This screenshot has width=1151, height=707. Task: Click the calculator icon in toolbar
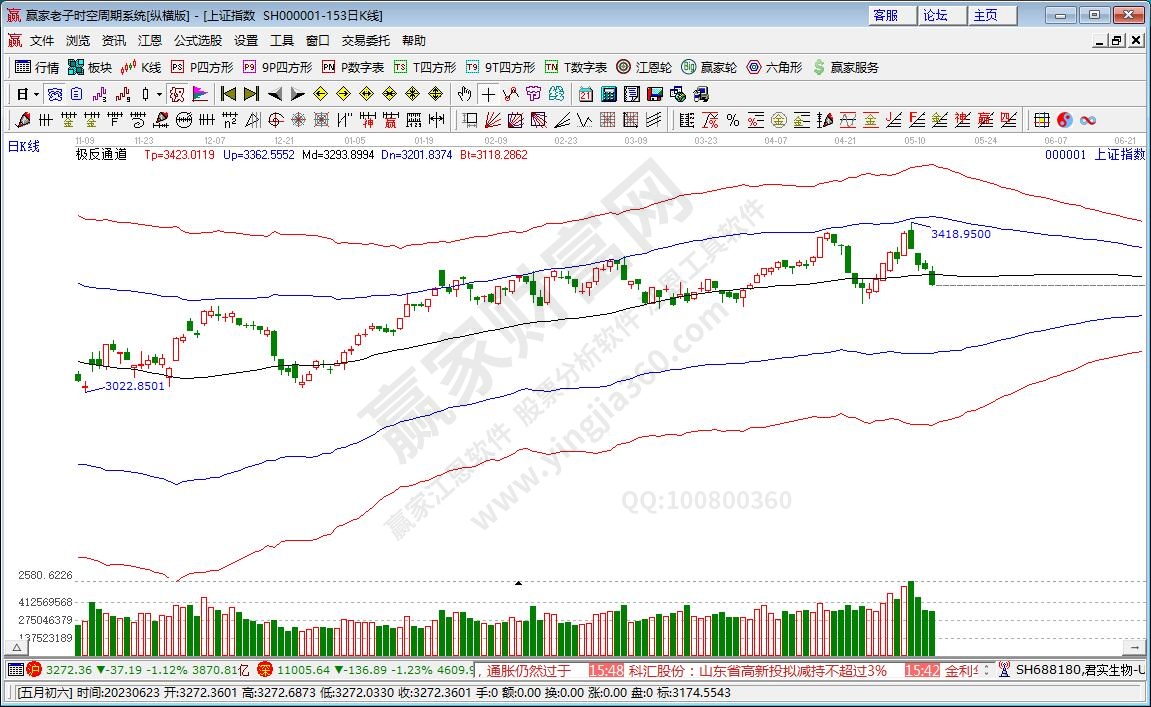coord(608,94)
